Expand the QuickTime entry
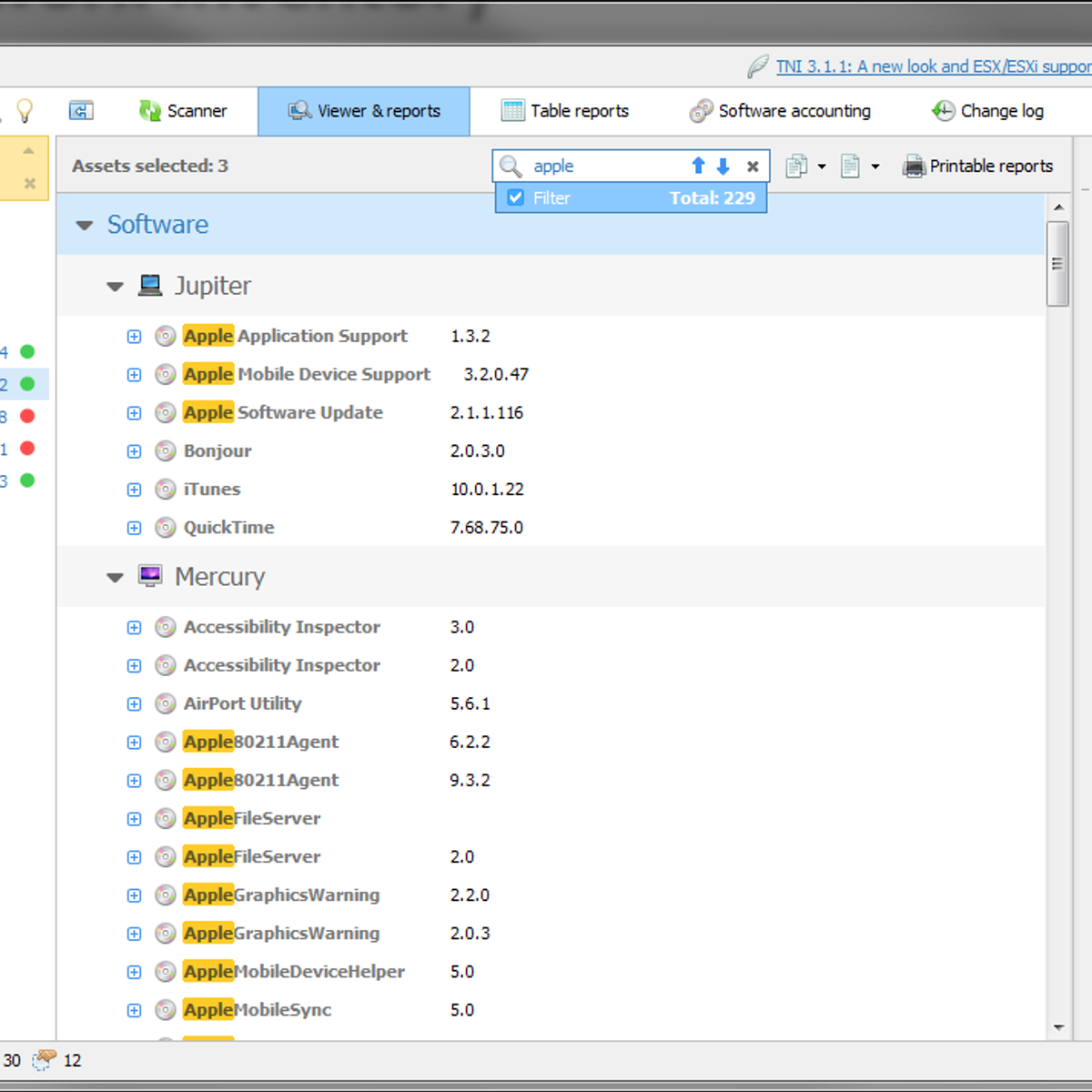1092x1092 pixels. 135,528
